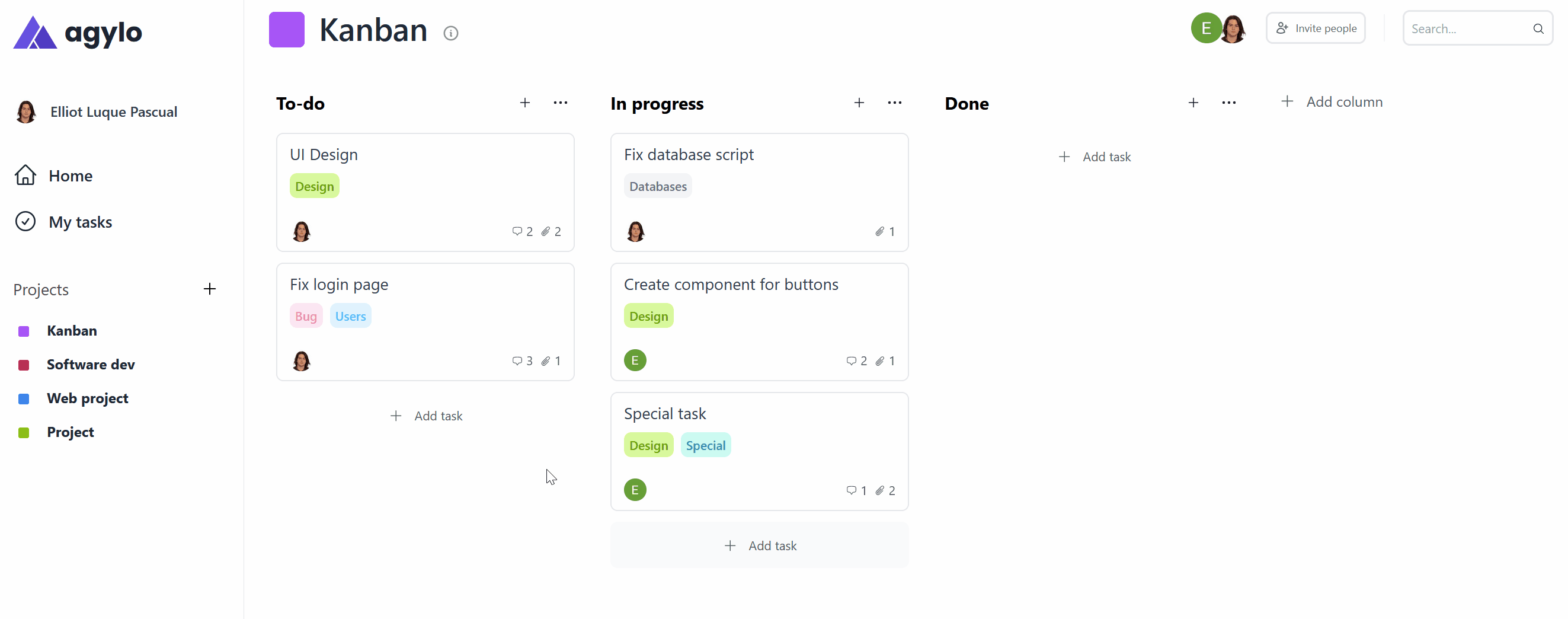The height and width of the screenshot is (619, 1568).
Task: Focus the Search input field
Action: (1467, 28)
